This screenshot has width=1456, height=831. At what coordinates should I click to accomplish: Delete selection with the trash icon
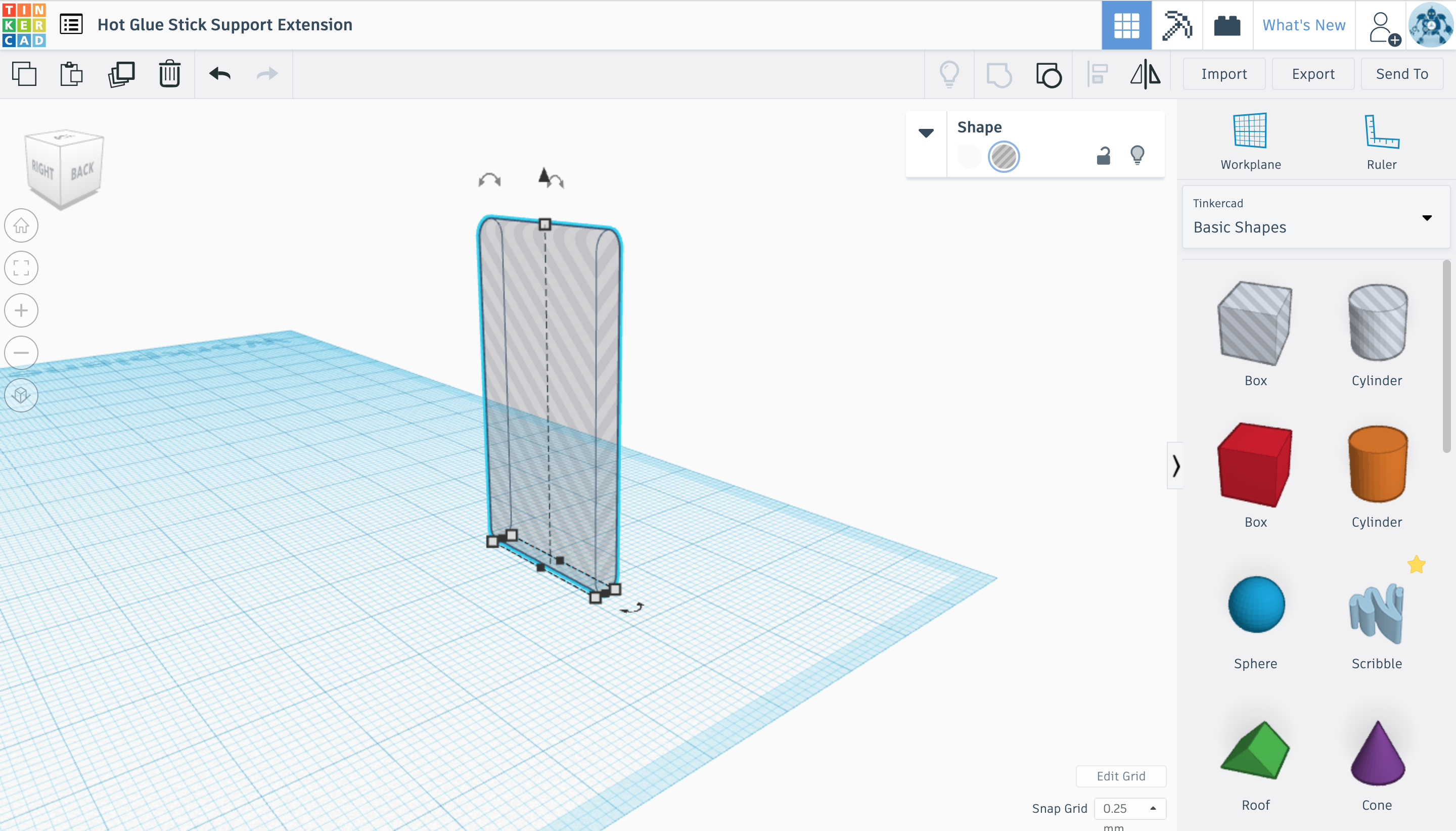(169, 74)
